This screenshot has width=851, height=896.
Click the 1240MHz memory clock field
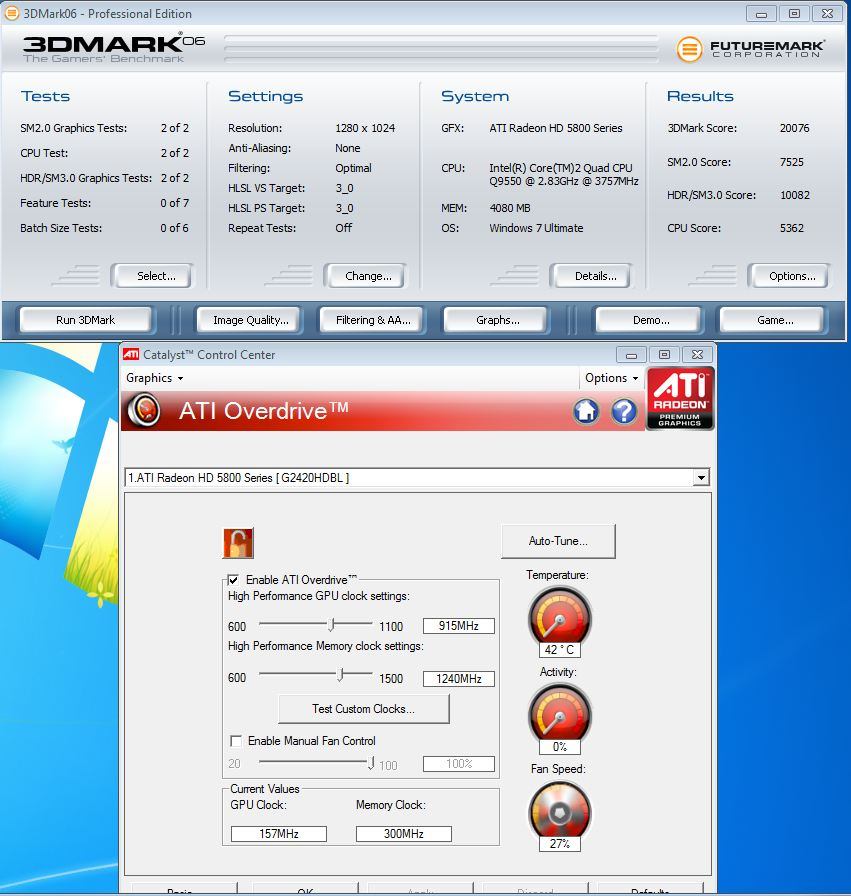click(458, 679)
